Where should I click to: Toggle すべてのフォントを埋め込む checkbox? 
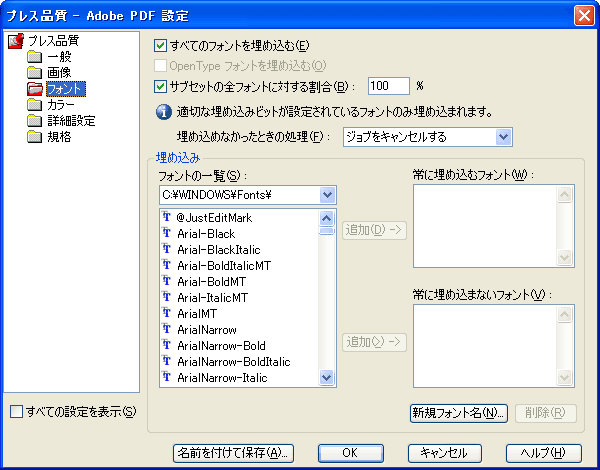pyautogui.click(x=160, y=46)
